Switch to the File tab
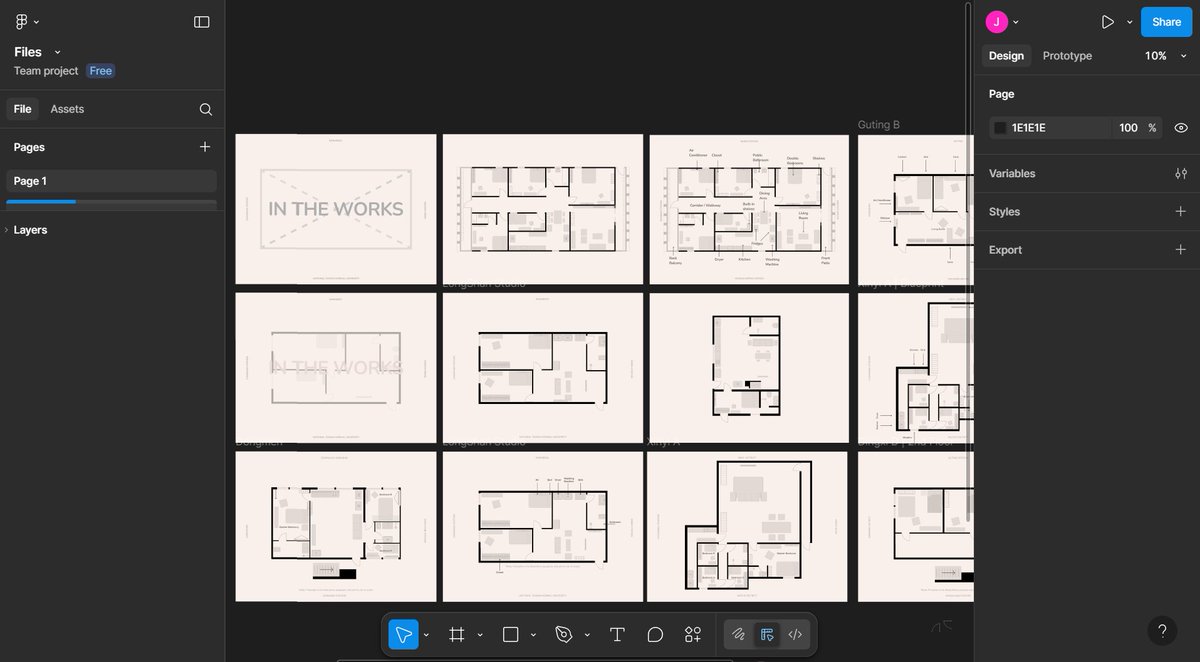Image resolution: width=1200 pixels, height=662 pixels. click(x=22, y=109)
